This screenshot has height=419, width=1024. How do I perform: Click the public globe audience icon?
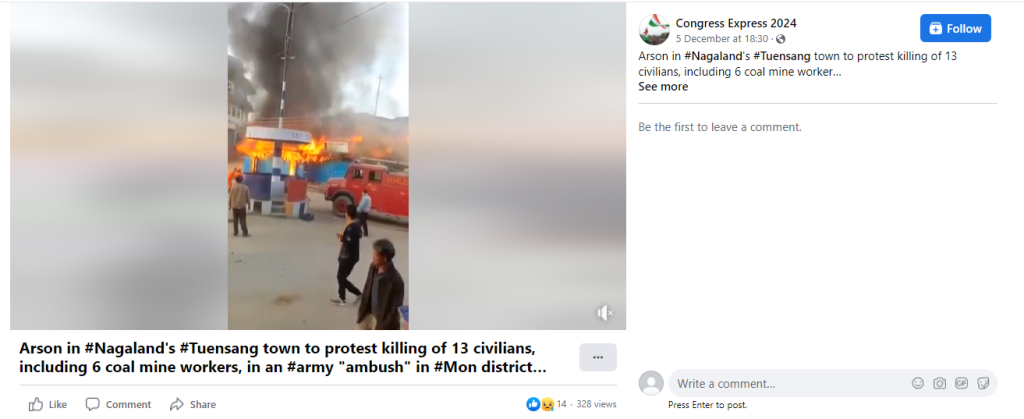tap(780, 39)
